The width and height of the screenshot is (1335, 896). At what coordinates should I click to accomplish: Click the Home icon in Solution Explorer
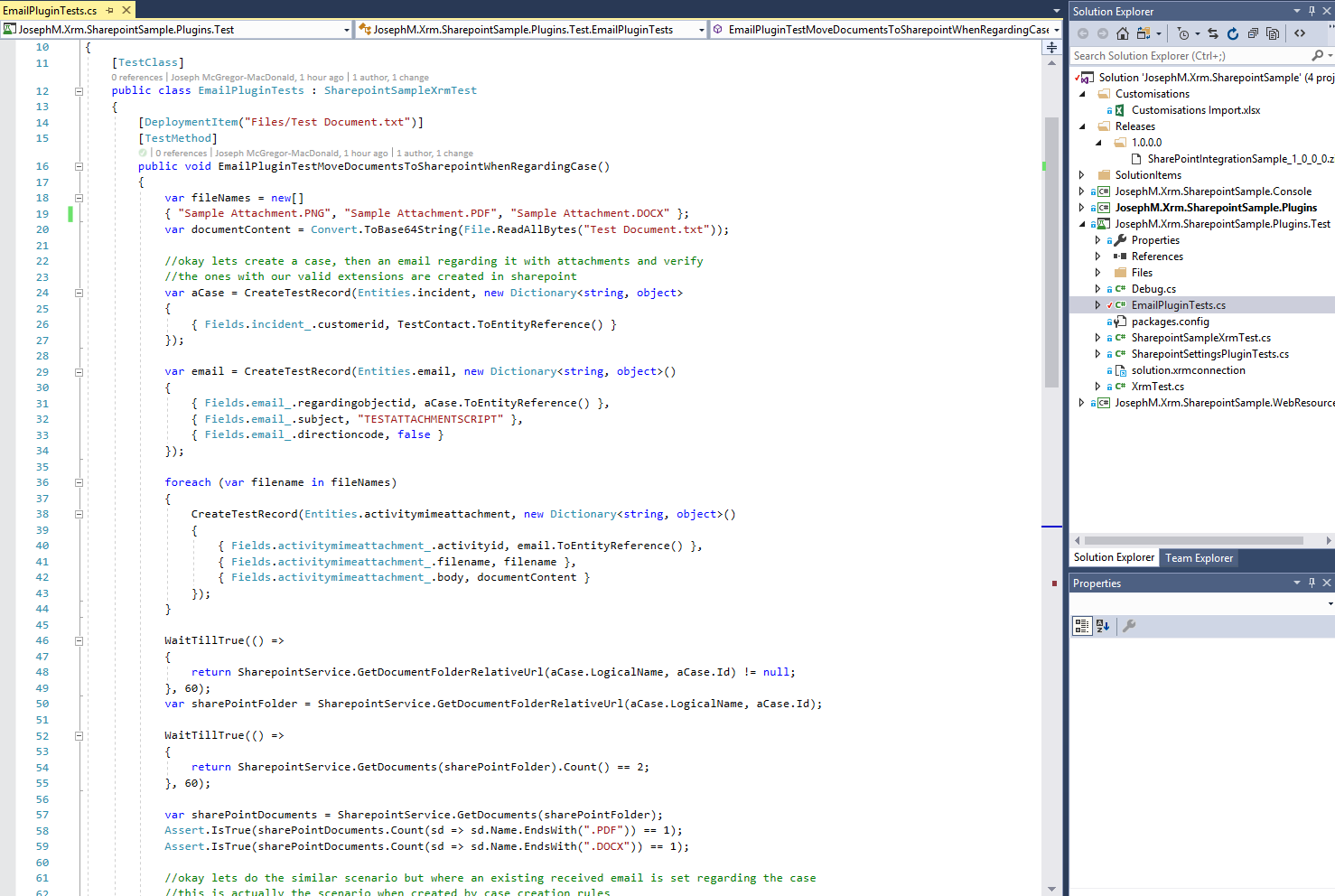tap(1122, 33)
